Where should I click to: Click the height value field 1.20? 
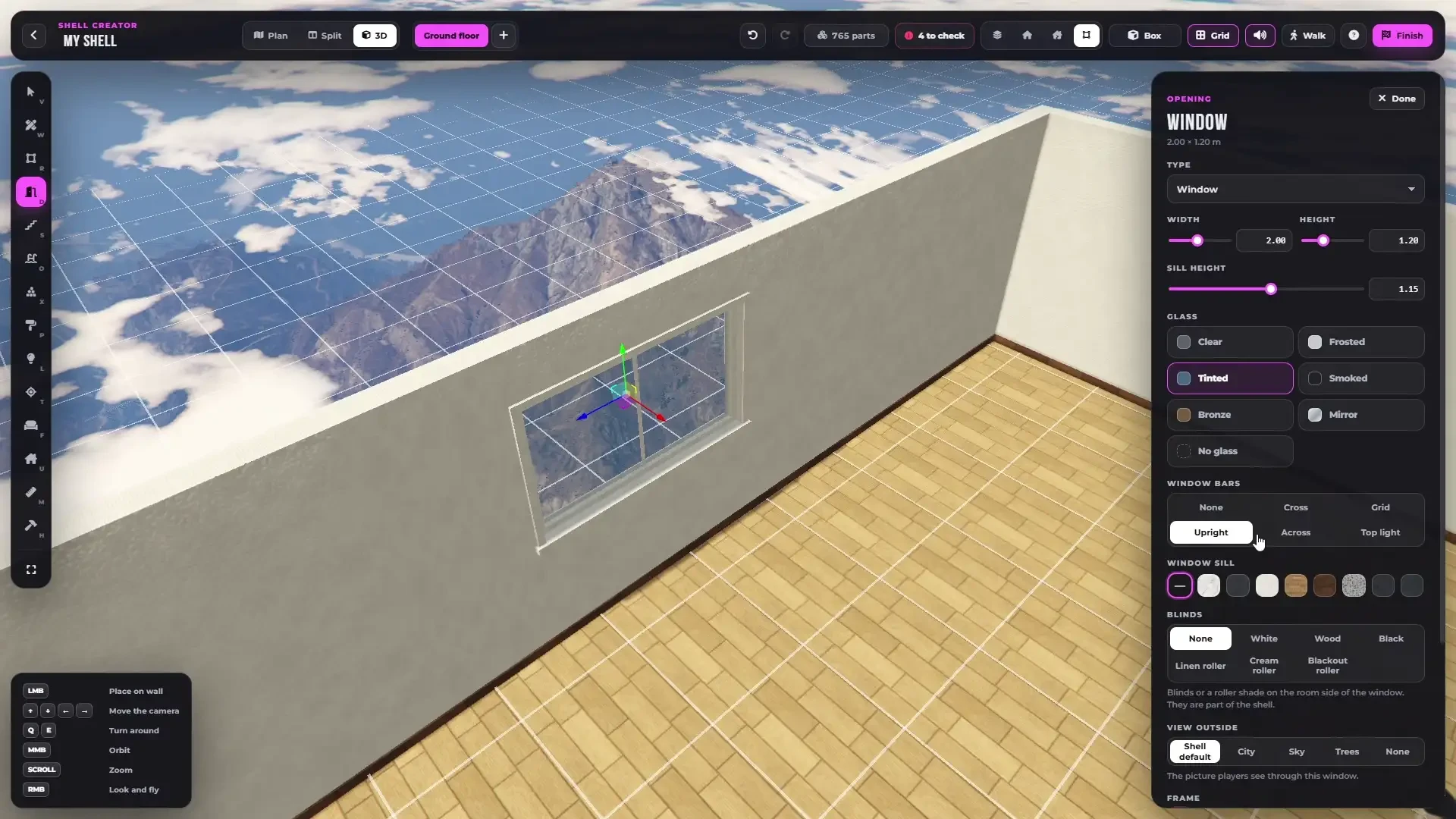click(x=1397, y=240)
